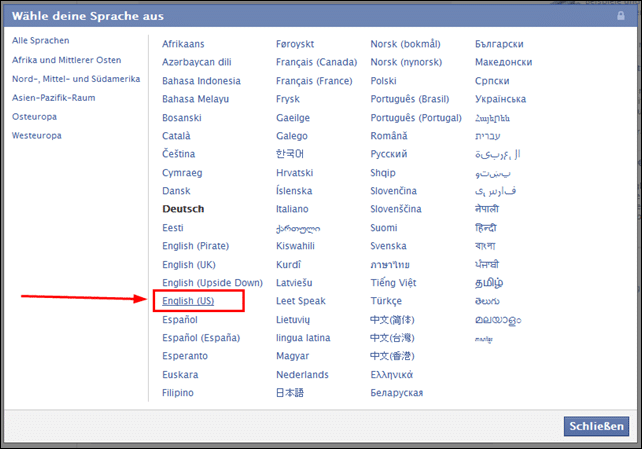This screenshot has height=449, width=642.
Task: Select Galego language
Action: 292,136
